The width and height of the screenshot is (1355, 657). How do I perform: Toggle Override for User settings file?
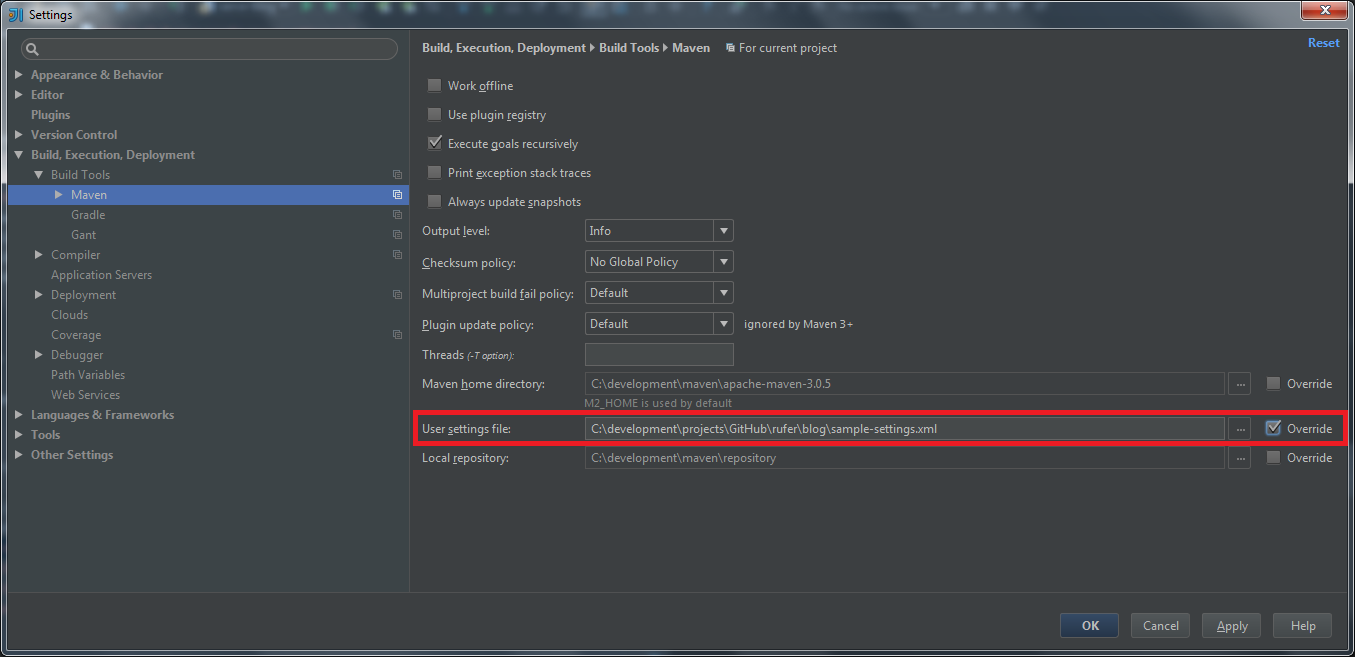1273,428
